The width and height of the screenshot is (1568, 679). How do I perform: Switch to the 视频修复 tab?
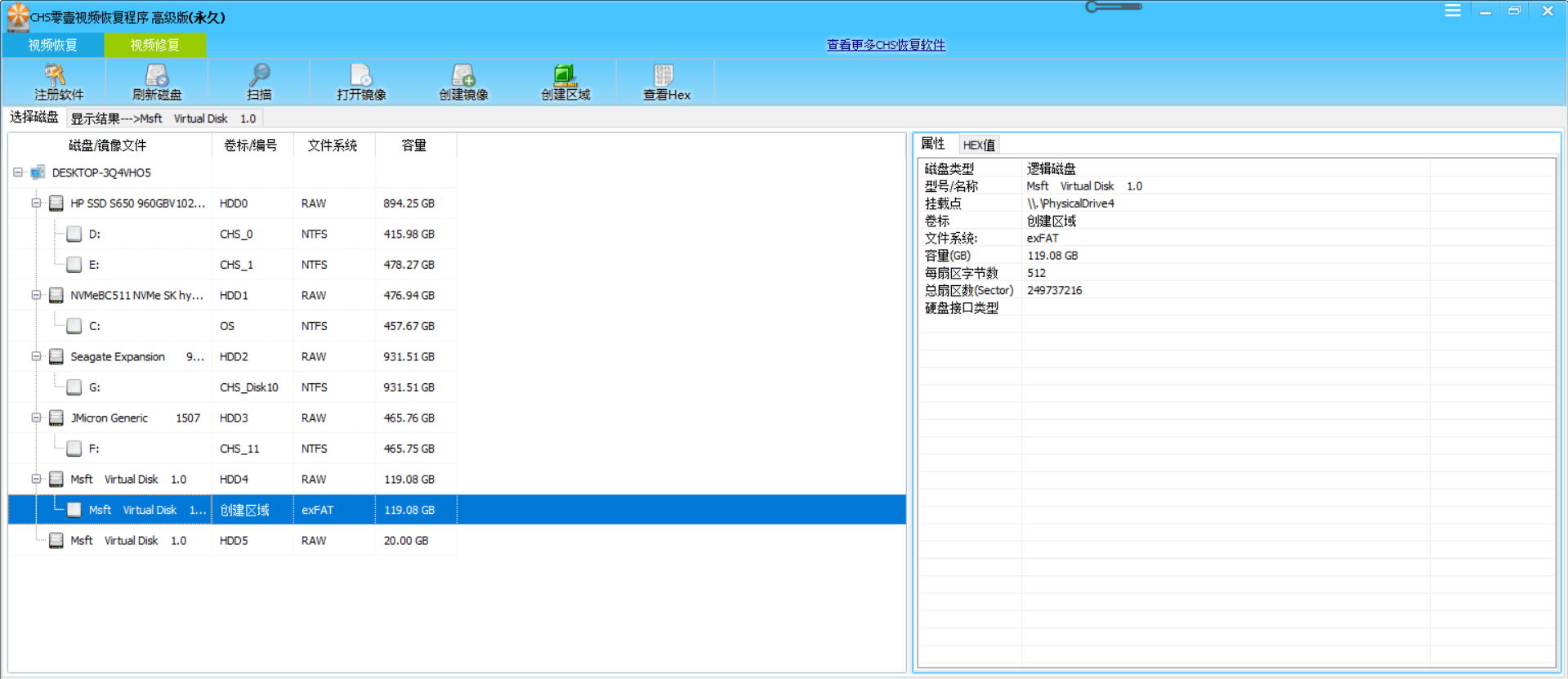click(155, 45)
